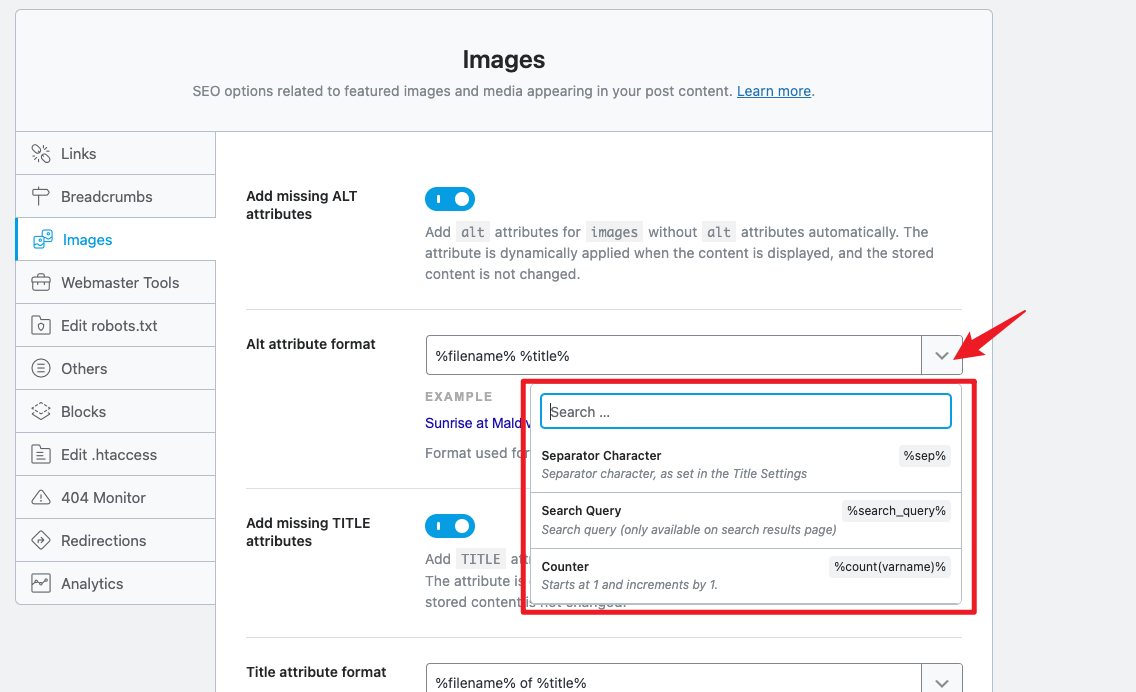
Task: Click the 404 Monitor warning icon
Action: tap(41, 498)
